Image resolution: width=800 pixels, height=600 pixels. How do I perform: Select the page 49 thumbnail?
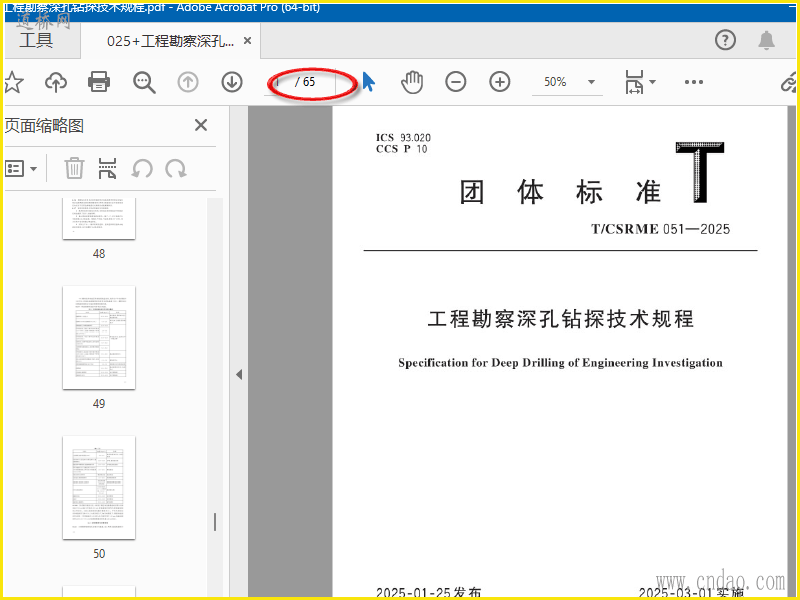[x=99, y=338]
